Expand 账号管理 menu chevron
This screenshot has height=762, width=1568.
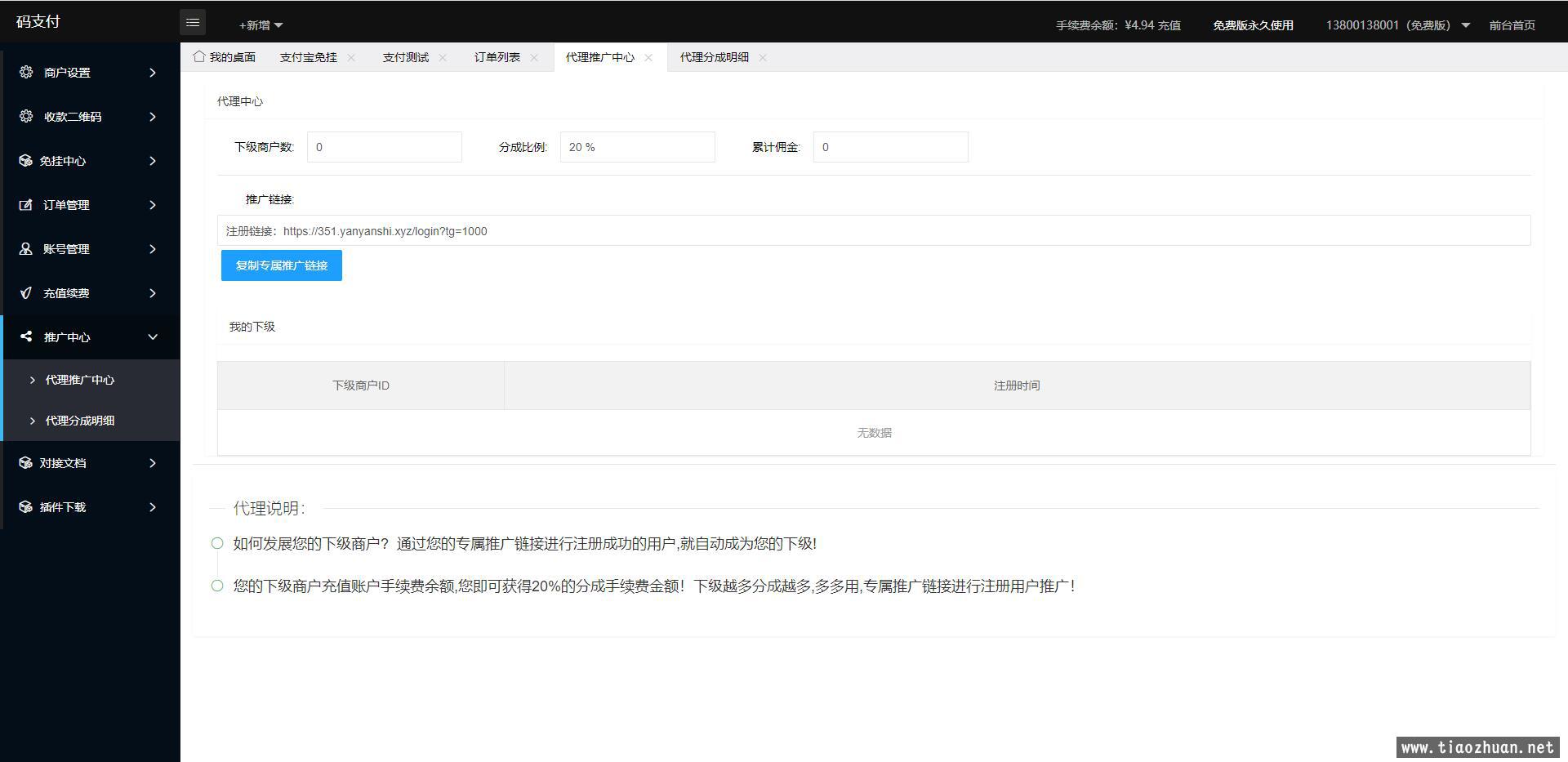tap(153, 249)
